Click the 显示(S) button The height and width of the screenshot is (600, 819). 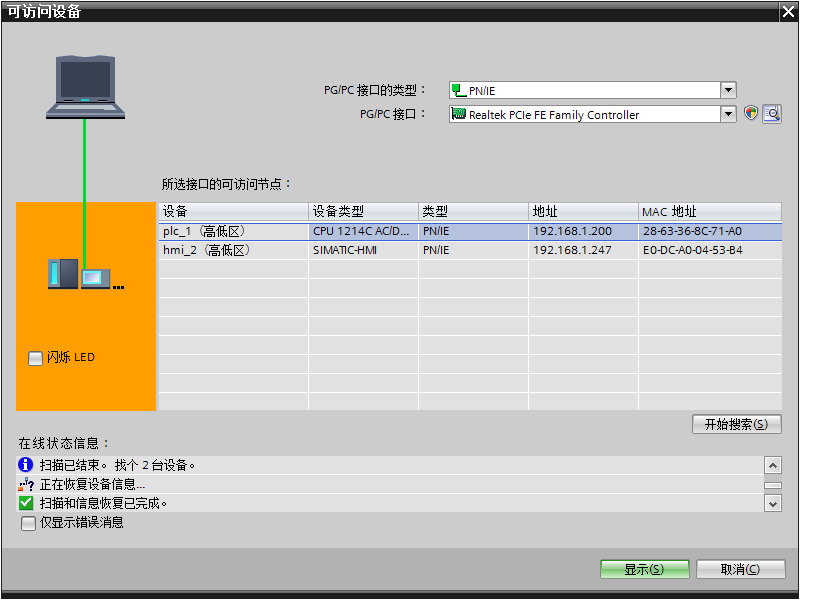tap(645, 569)
